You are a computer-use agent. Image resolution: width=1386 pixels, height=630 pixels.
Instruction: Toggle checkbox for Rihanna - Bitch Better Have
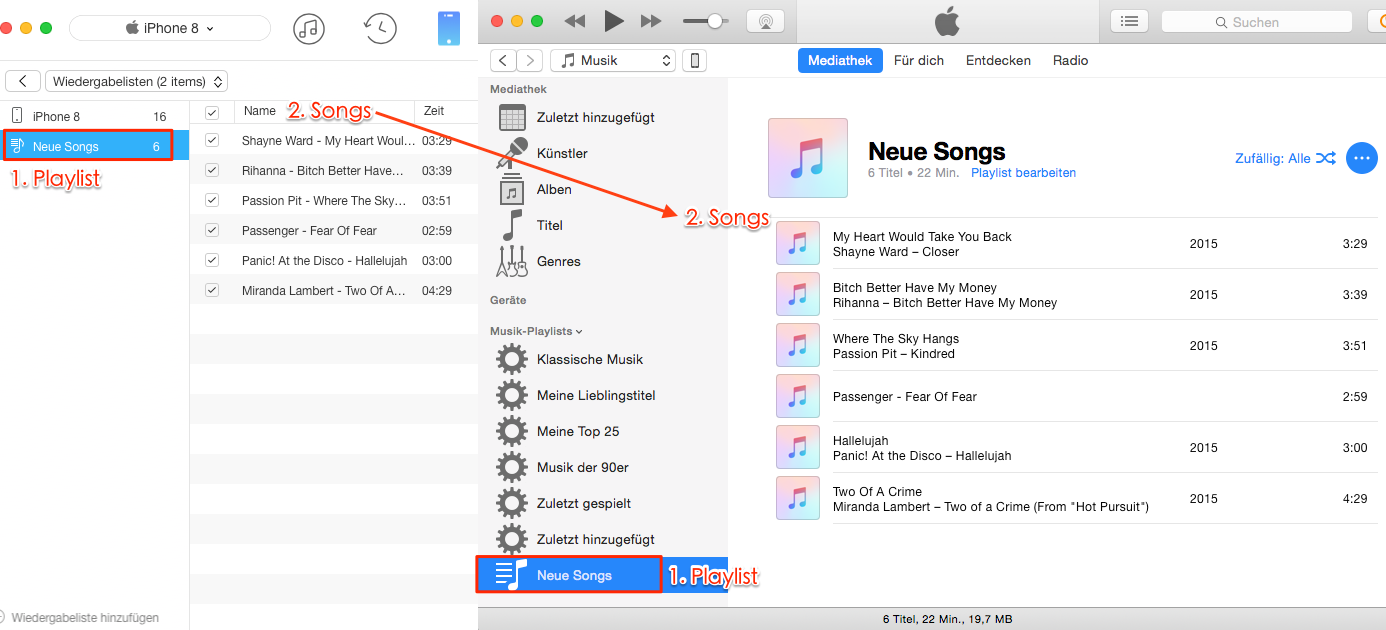(x=212, y=171)
